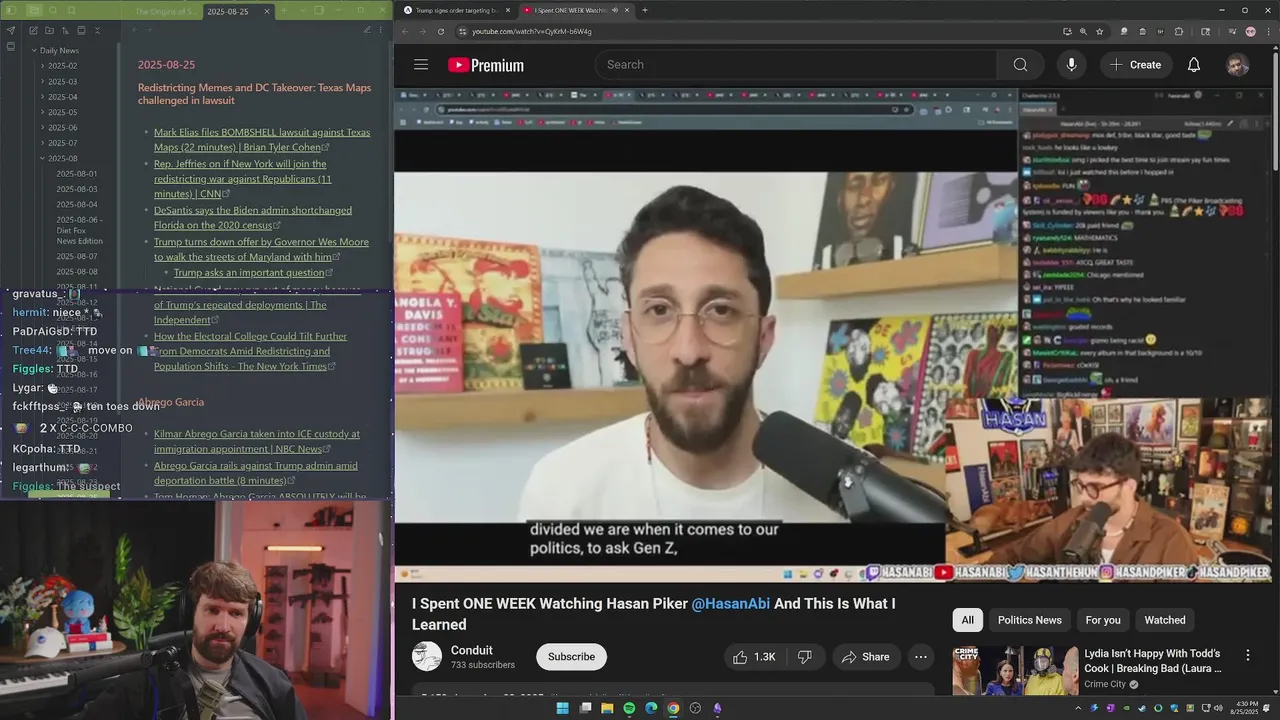The image size is (1280, 720).
Task: Select the All filter chip
Action: (x=967, y=620)
